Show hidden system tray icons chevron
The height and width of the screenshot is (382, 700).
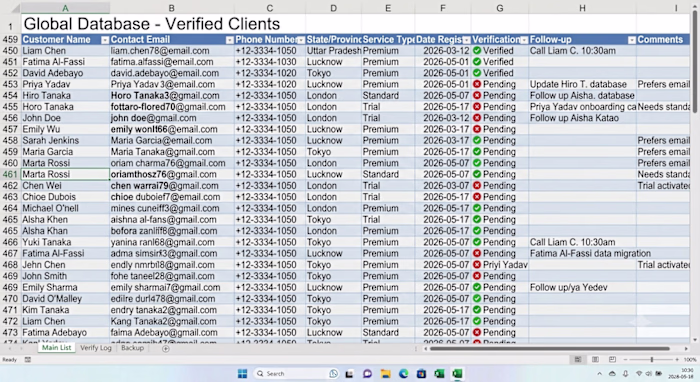(599, 374)
